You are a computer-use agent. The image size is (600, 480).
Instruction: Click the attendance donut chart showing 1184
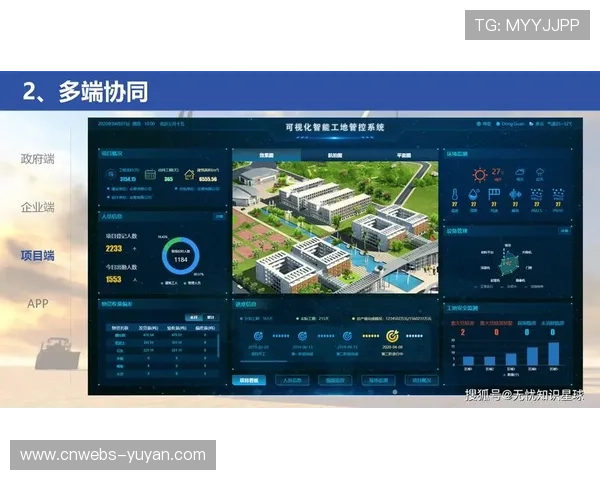(181, 256)
